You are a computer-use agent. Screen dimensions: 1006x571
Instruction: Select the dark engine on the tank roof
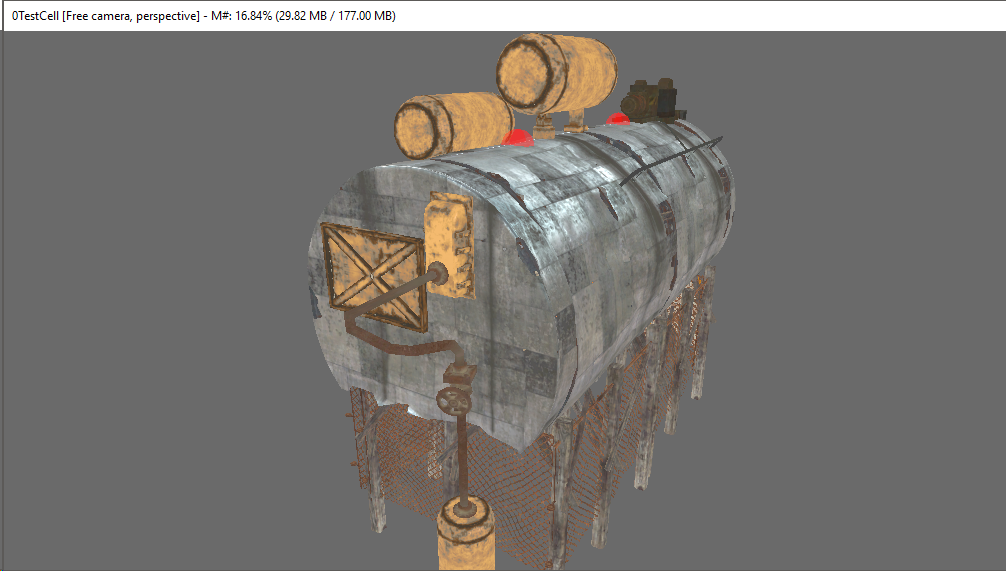click(x=652, y=101)
